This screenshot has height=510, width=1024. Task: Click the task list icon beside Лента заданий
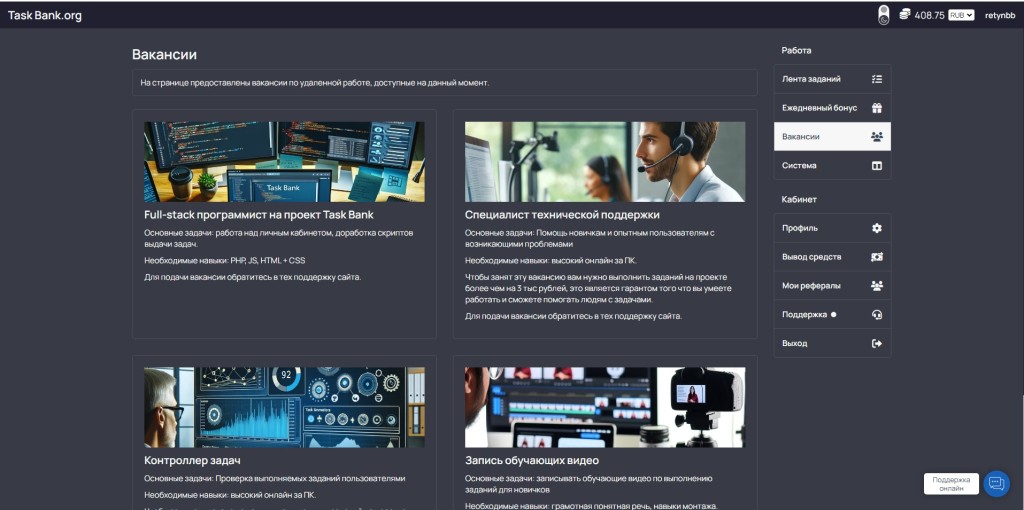(876, 79)
